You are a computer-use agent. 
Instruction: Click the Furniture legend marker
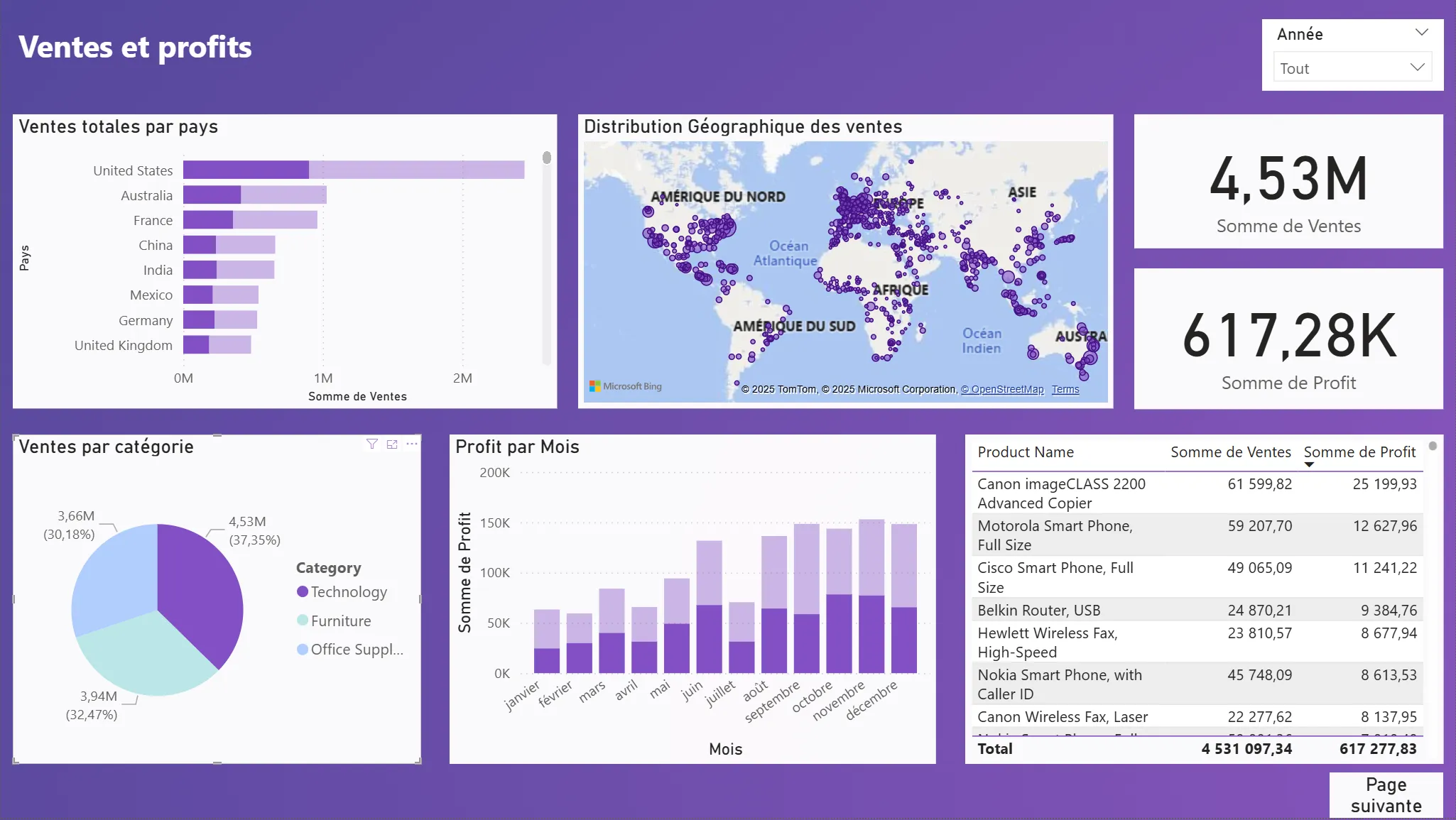[303, 621]
